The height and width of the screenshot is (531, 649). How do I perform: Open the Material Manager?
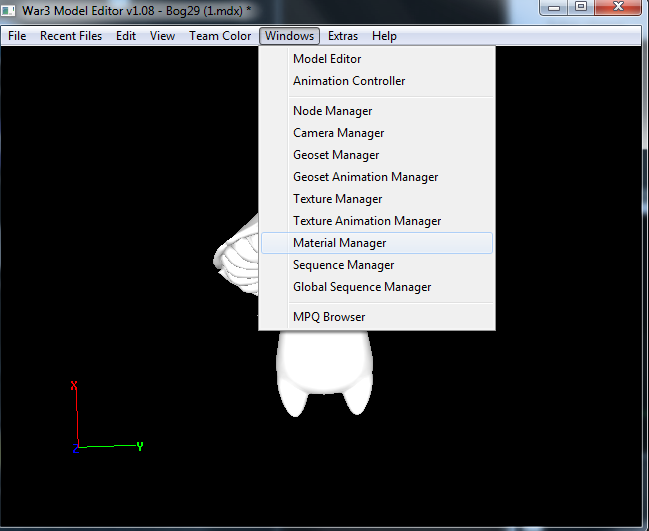(x=377, y=243)
